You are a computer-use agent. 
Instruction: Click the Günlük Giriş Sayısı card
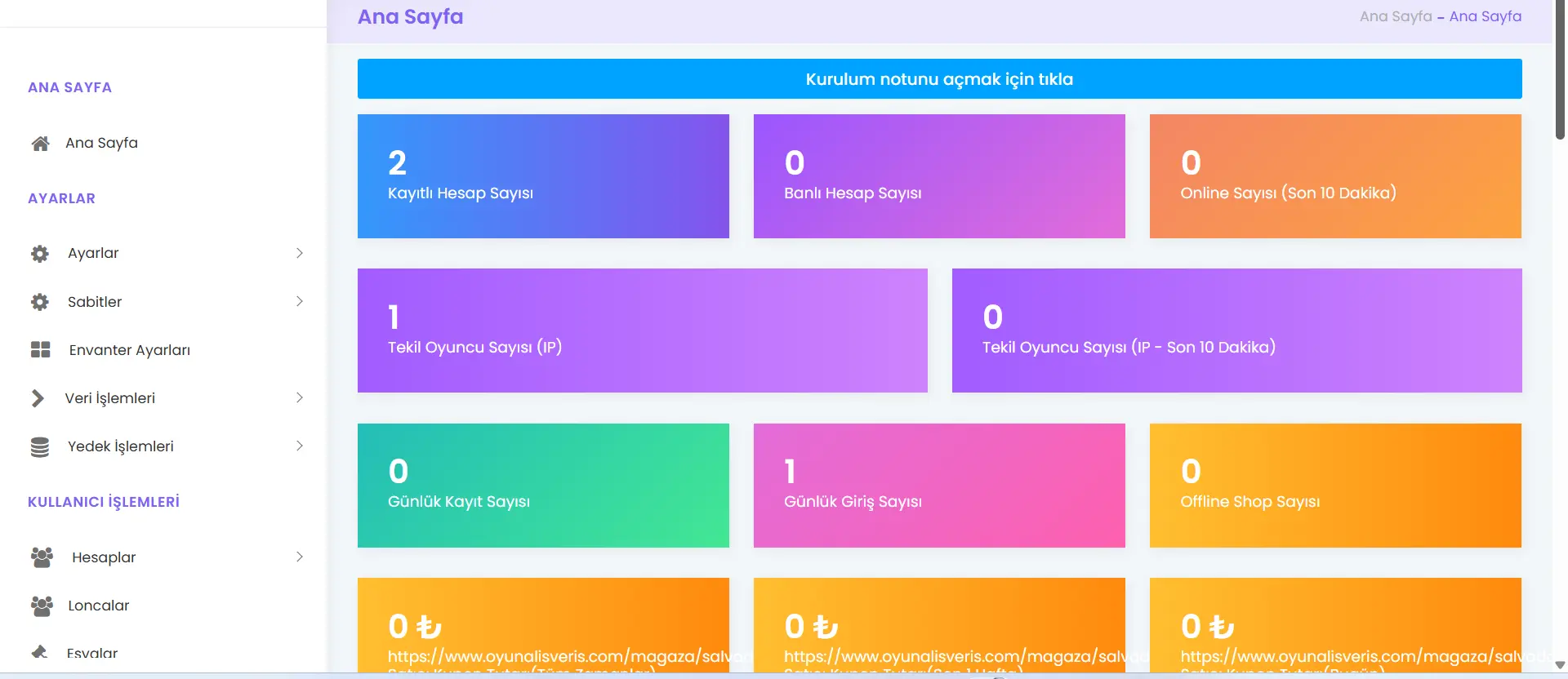(x=939, y=486)
